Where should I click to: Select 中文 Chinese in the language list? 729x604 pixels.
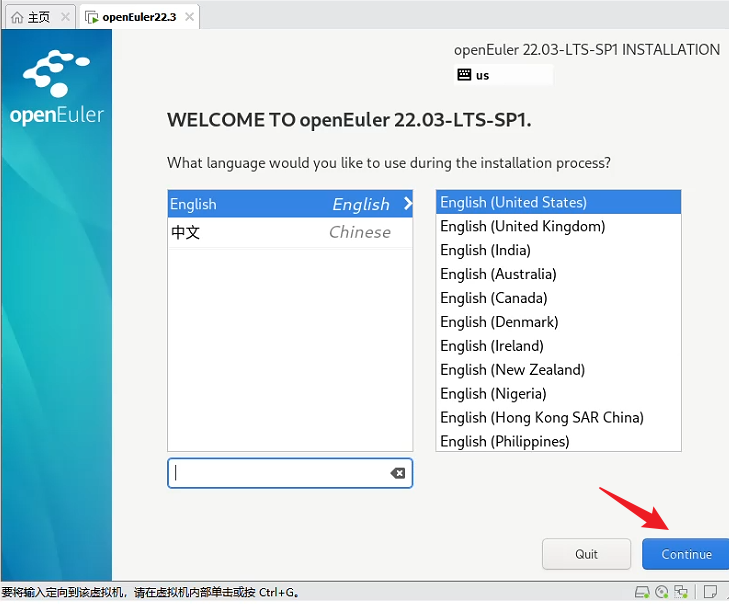290,232
